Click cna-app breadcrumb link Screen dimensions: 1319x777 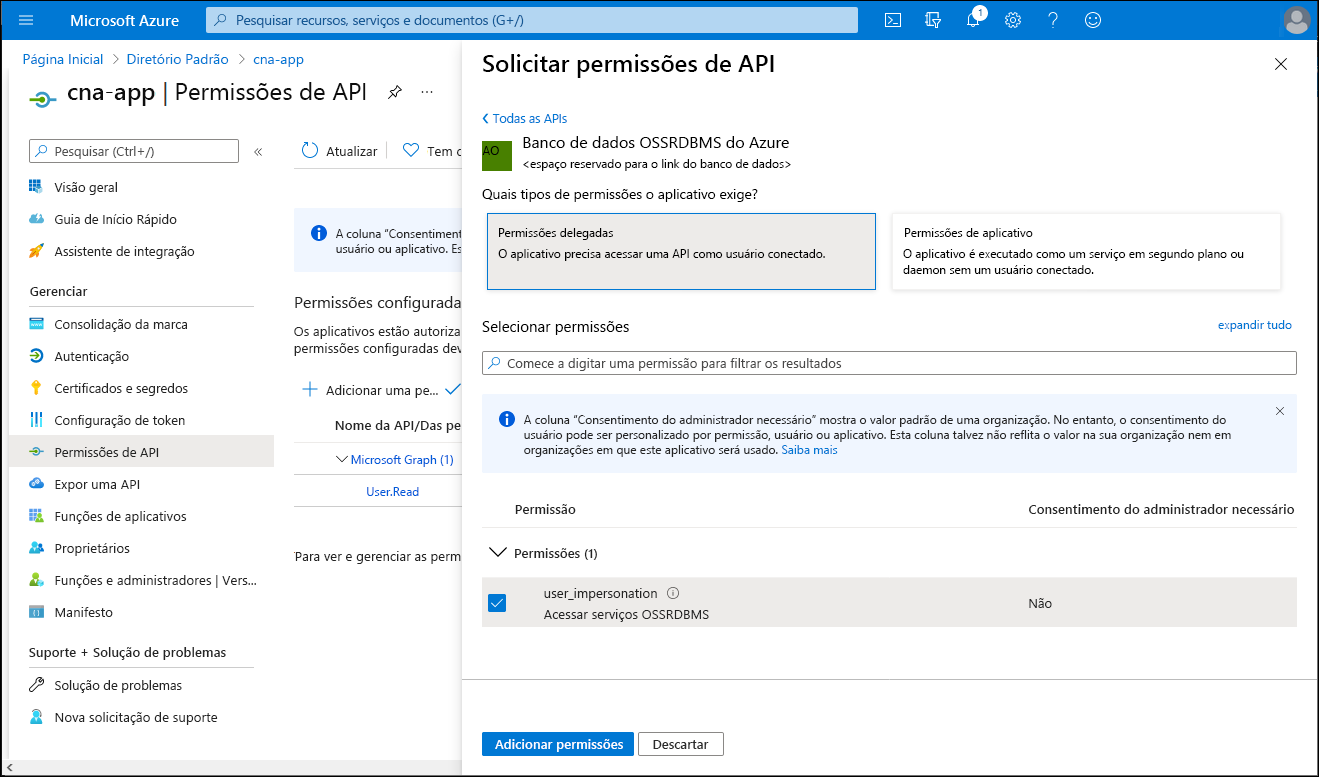(x=278, y=59)
